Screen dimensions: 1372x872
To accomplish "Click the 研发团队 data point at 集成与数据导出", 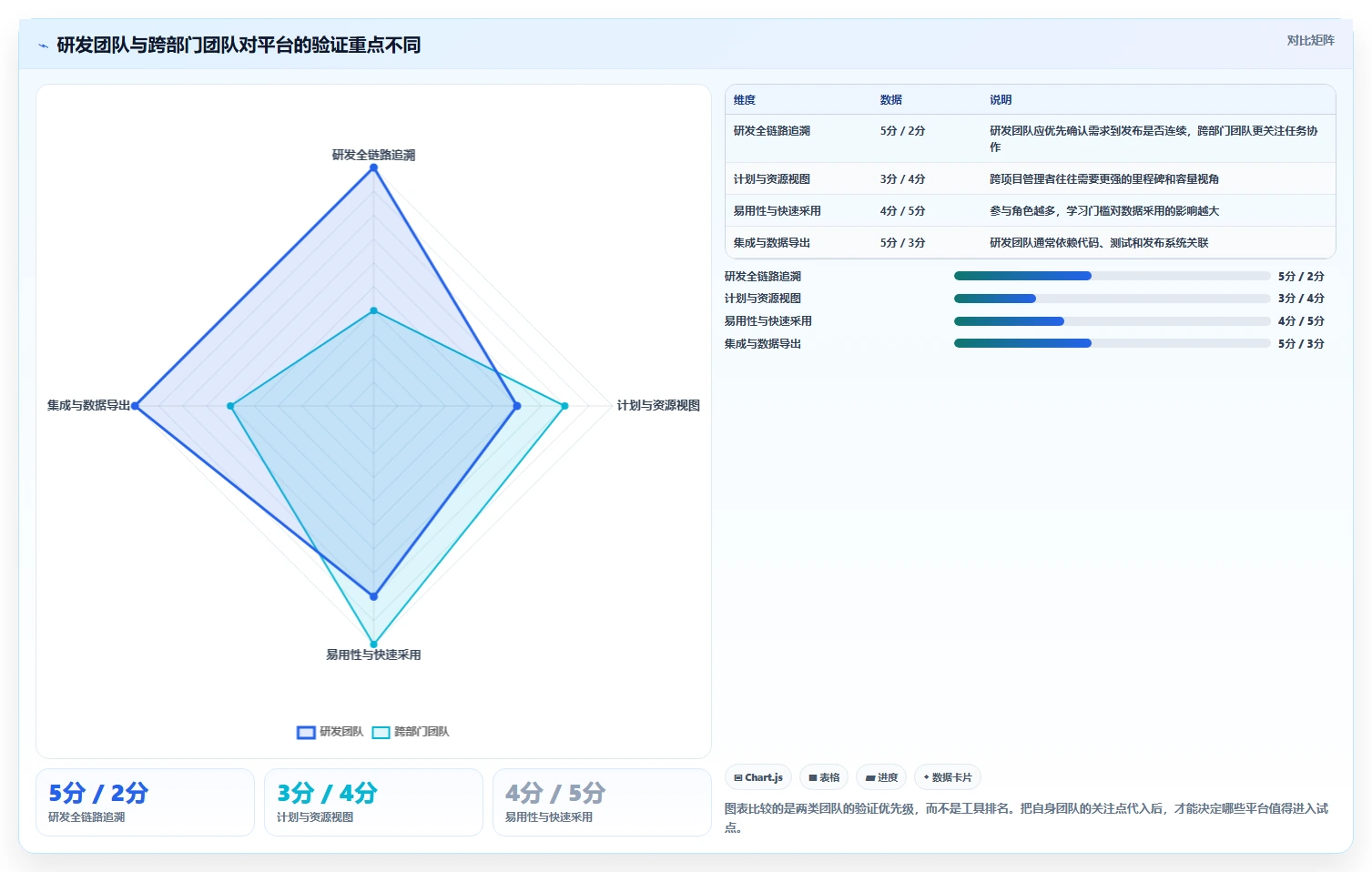I will click(x=135, y=406).
